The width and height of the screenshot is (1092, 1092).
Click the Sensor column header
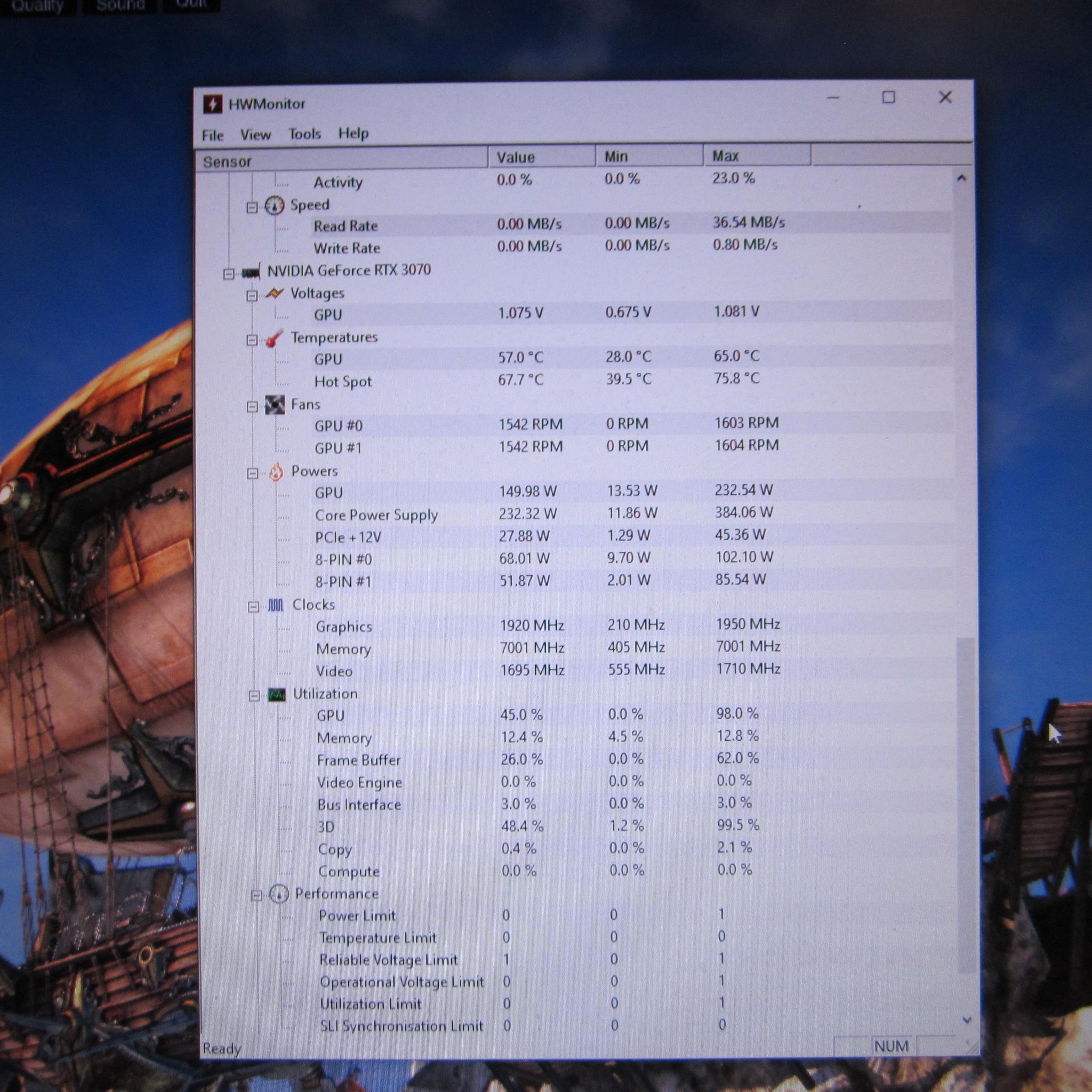click(x=341, y=159)
